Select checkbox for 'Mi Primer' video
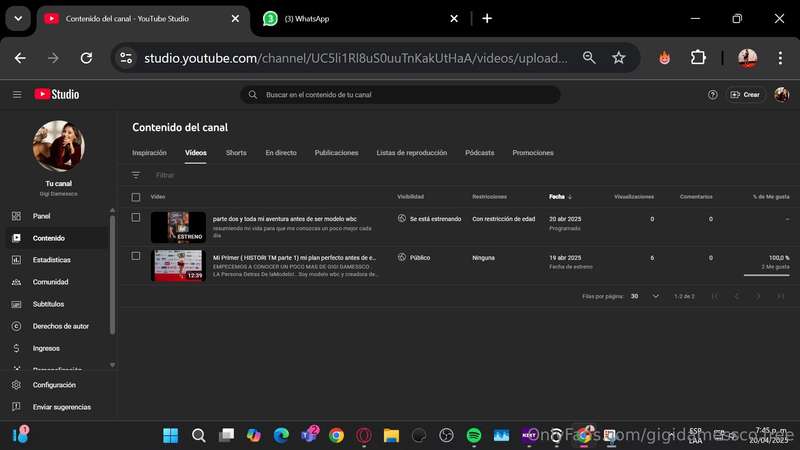Screen dimensions: 800x450 pos(136,256)
